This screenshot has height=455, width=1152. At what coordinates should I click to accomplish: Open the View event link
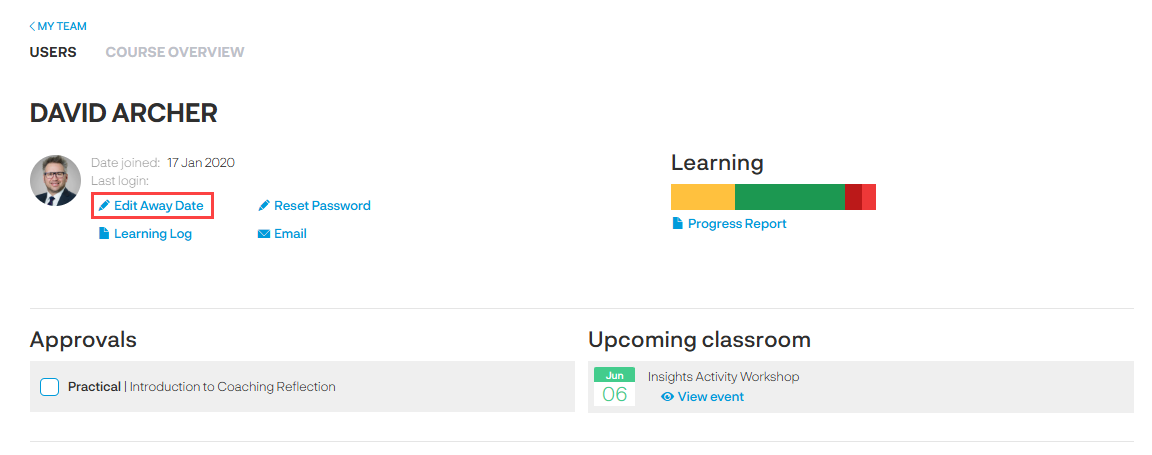pos(710,397)
